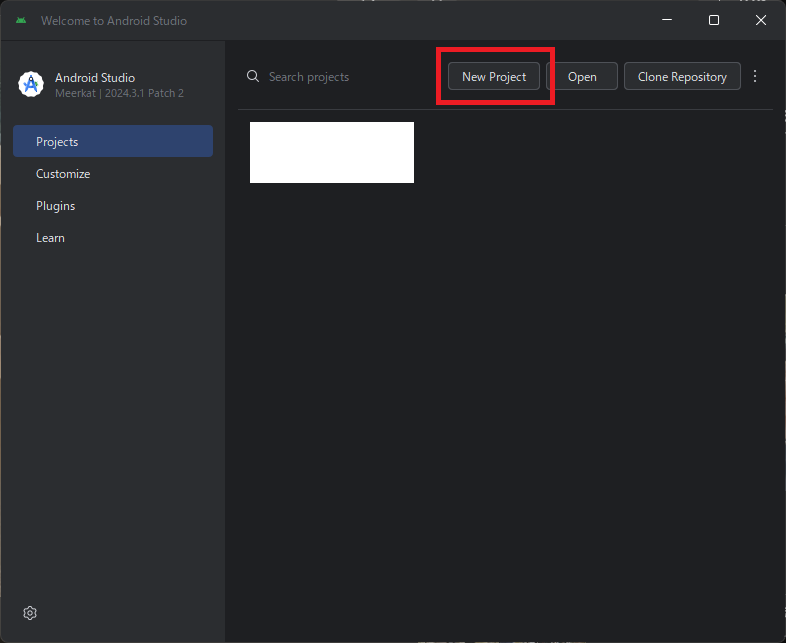Screen dimensions: 786x643
Task: Focus the Search projects field
Action: (340, 77)
